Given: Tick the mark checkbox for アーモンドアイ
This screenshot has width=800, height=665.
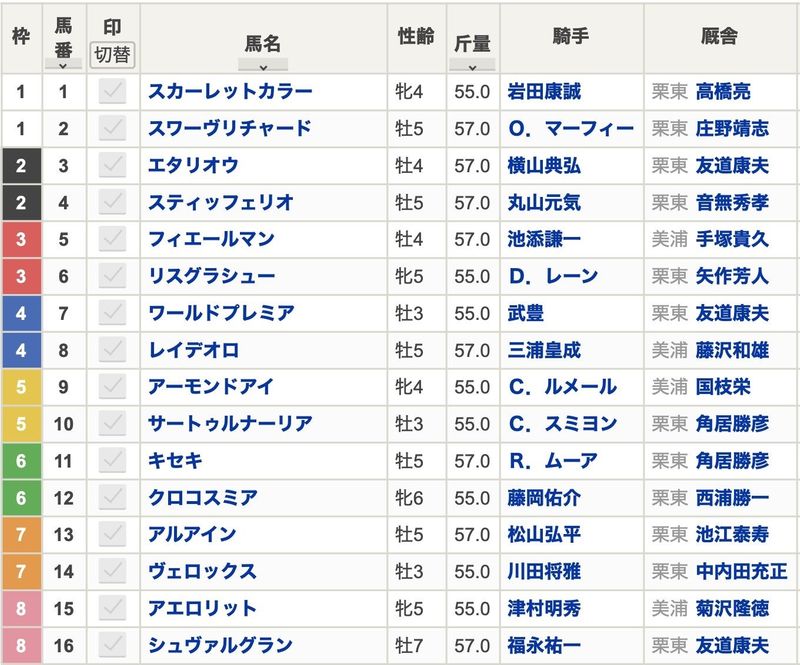Looking at the screenshot, I should (x=113, y=387).
